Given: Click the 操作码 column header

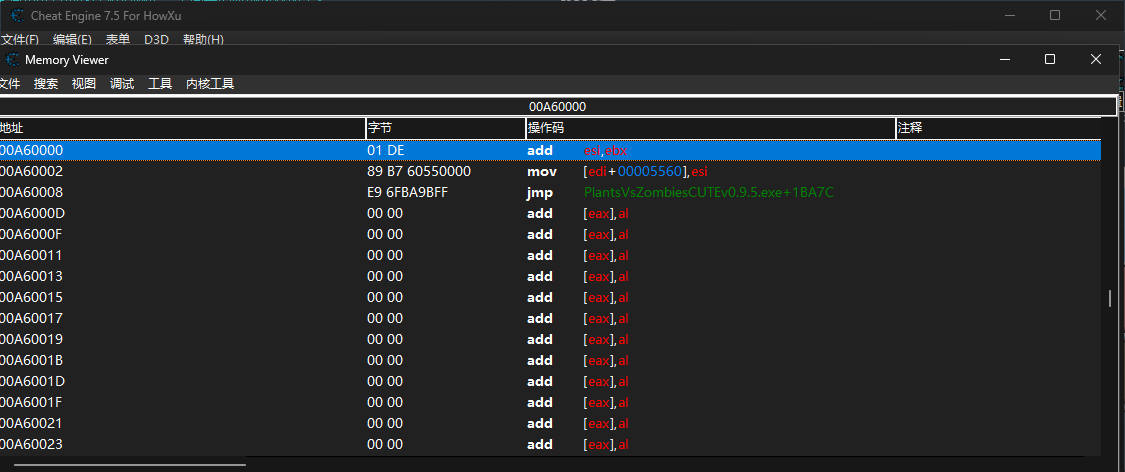Looking at the screenshot, I should point(710,128).
